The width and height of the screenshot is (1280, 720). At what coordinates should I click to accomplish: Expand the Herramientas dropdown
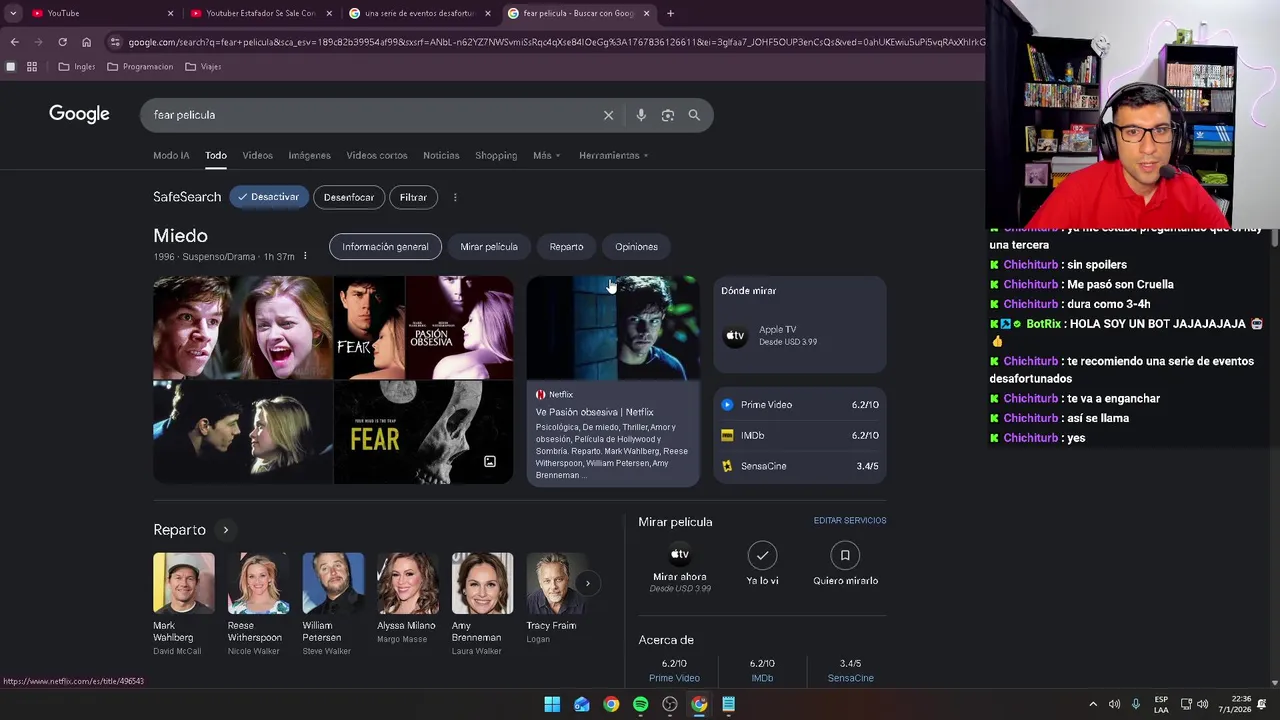click(x=613, y=155)
